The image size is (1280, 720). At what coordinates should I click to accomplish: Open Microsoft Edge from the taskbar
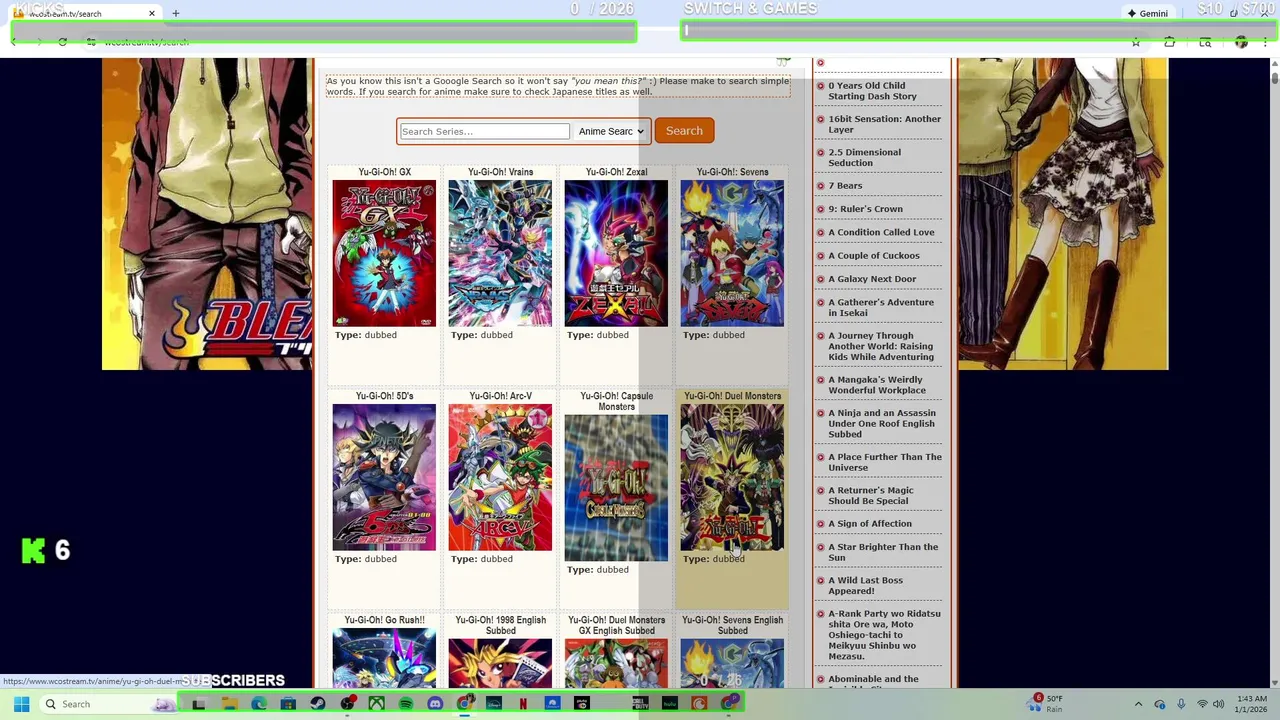(x=259, y=704)
